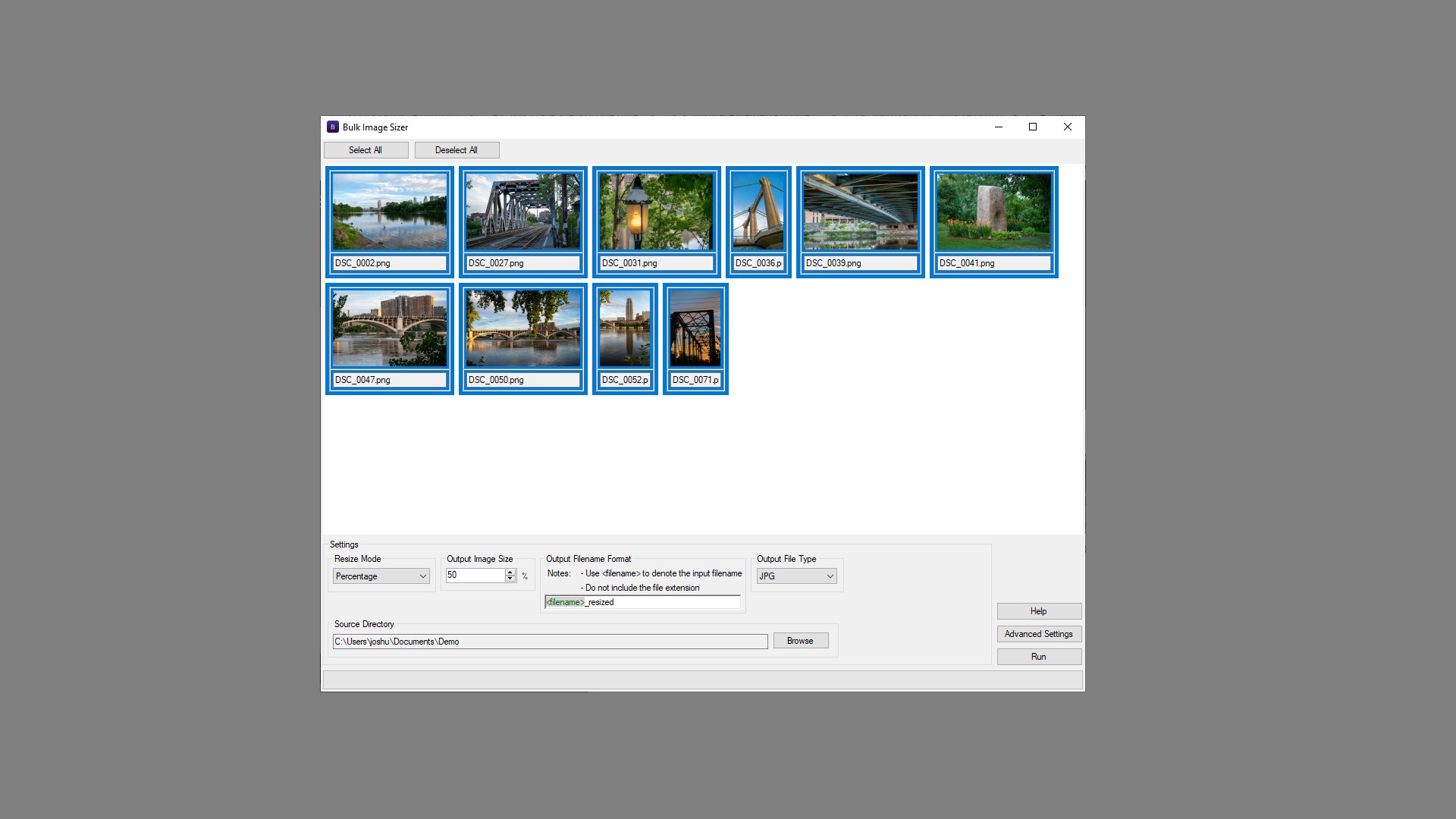Click the Bulk Image Sizer app icon
Viewport: 1456px width, 819px height.
coord(332,127)
